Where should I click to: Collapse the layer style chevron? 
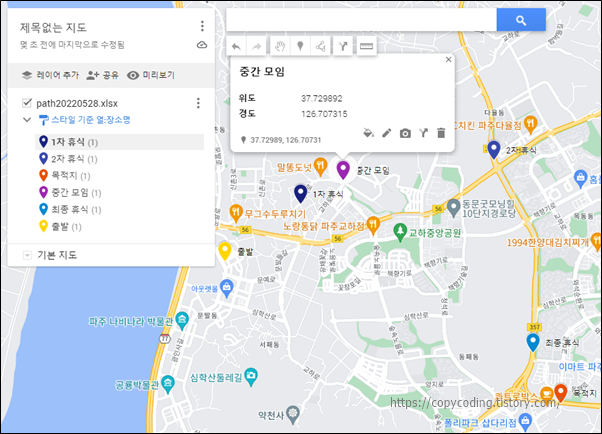(27, 119)
